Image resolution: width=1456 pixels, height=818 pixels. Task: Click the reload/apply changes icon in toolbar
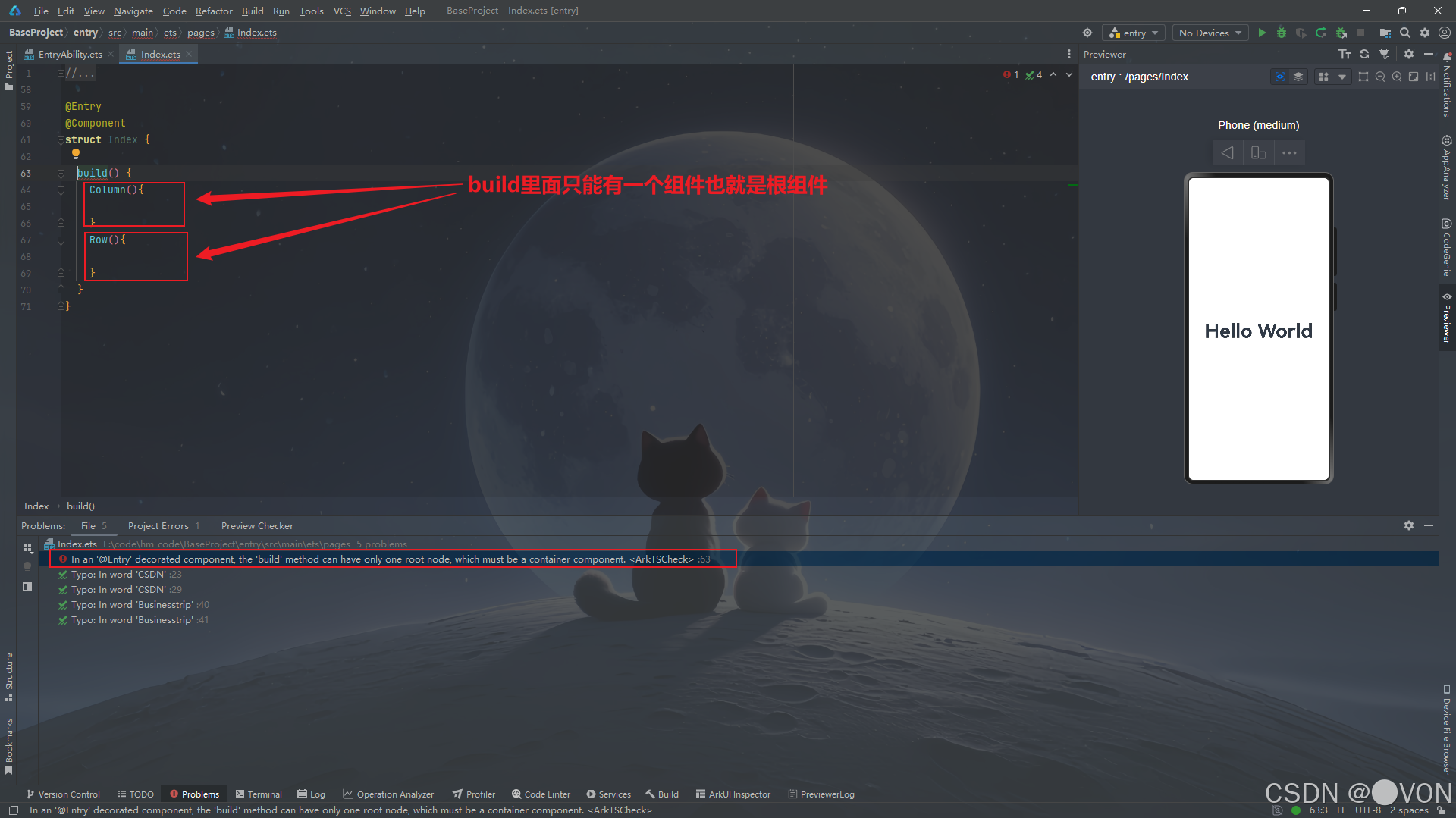point(1321,33)
